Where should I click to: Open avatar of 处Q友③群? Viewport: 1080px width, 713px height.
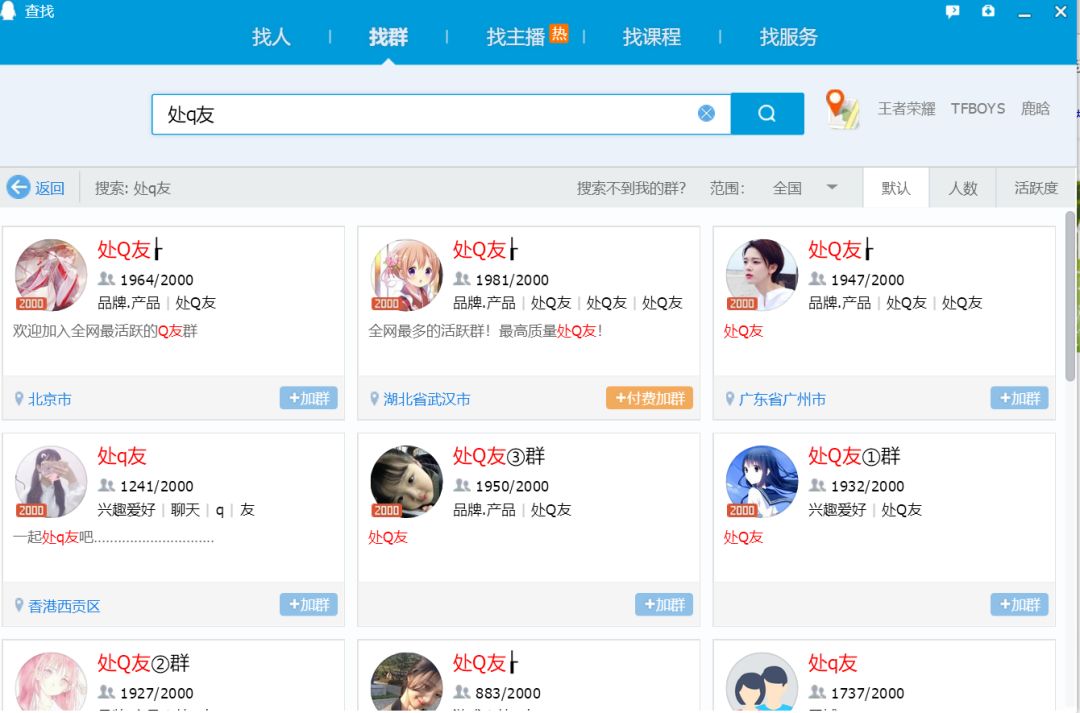point(406,482)
